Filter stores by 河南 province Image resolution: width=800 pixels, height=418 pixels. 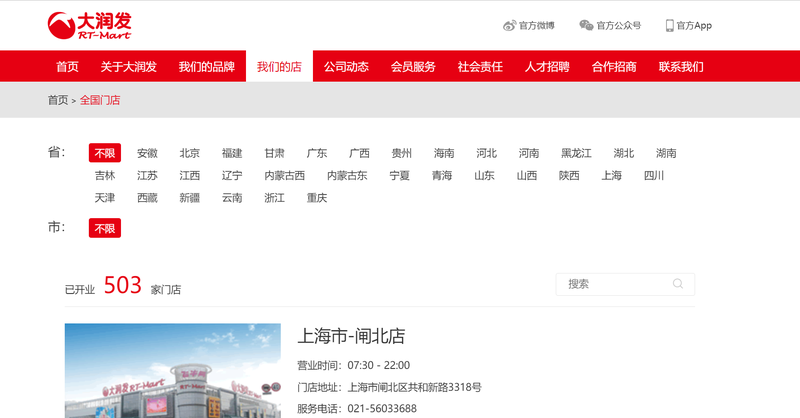(x=529, y=153)
